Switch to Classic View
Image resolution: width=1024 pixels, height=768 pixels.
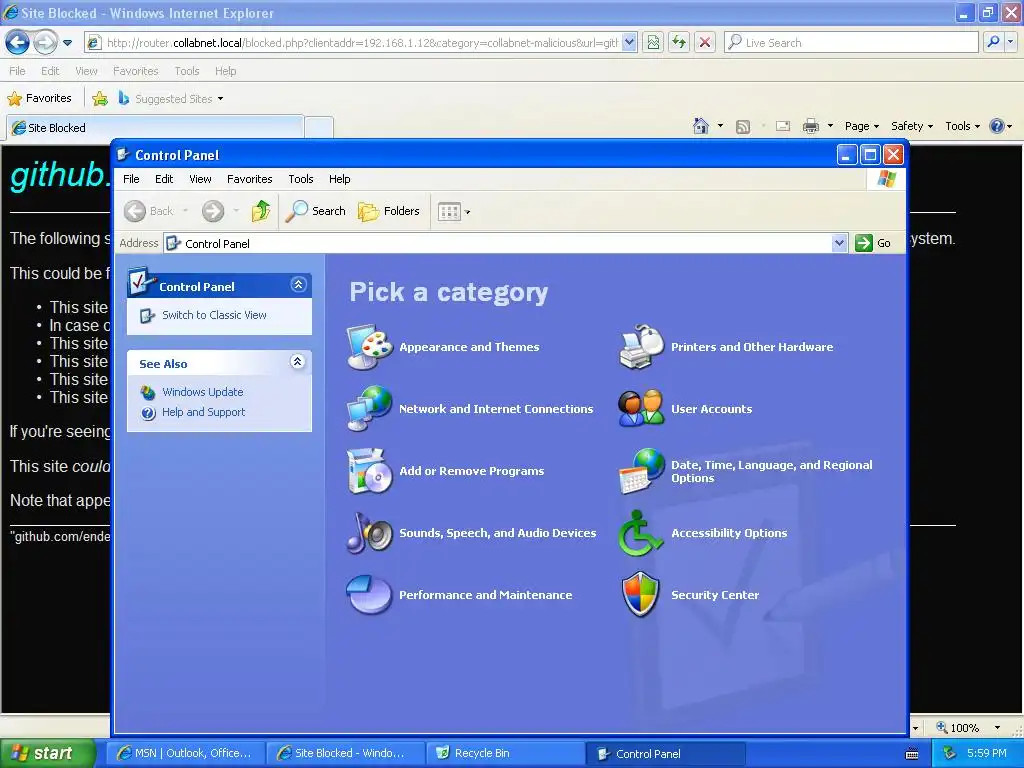click(x=214, y=315)
